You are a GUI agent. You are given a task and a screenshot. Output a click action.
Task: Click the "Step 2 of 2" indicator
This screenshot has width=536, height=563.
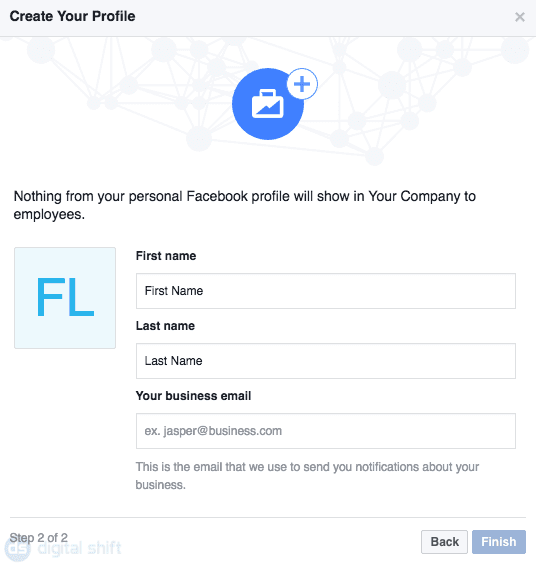pos(38,538)
